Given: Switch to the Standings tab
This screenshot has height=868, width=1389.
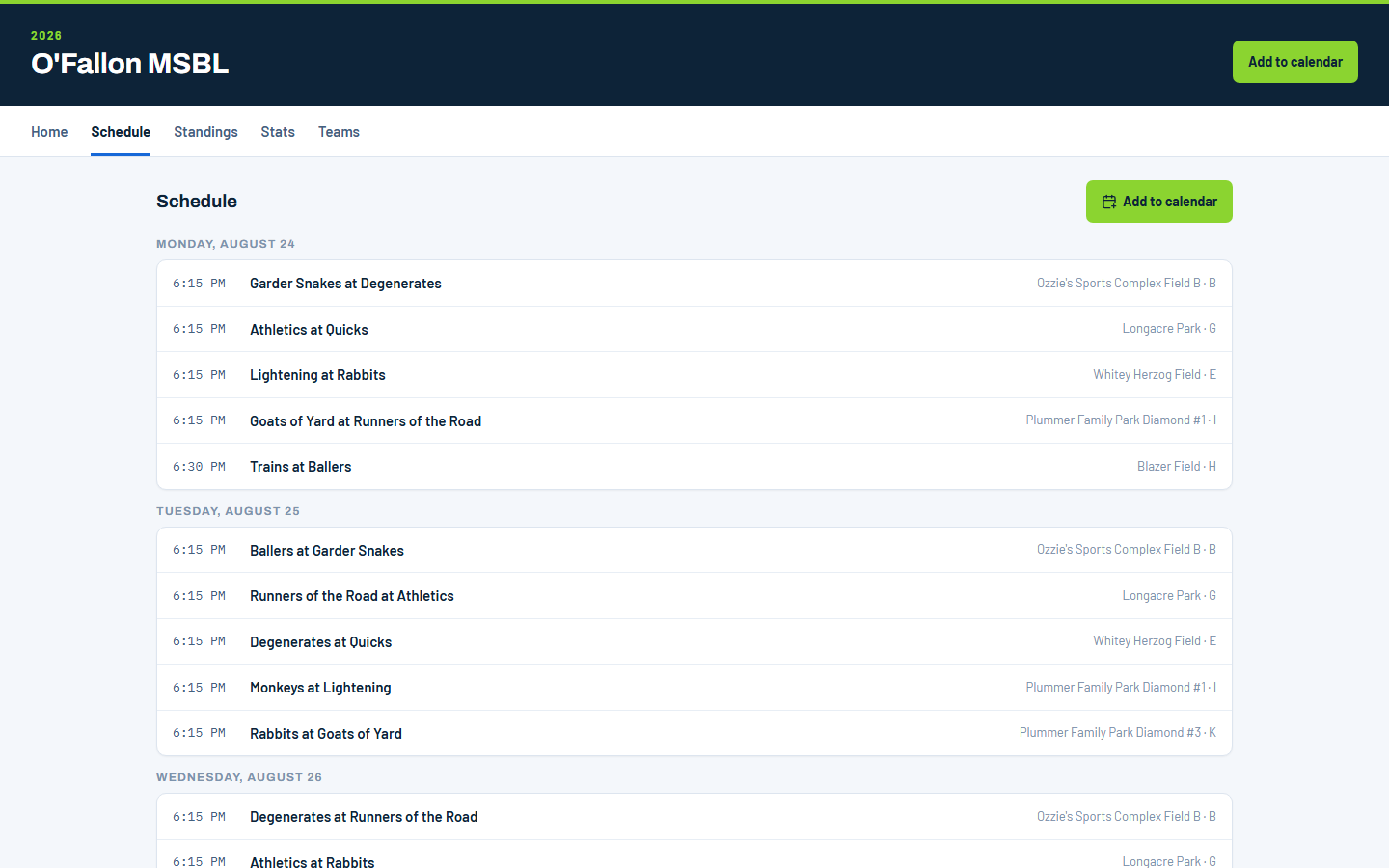Looking at the screenshot, I should point(205,132).
